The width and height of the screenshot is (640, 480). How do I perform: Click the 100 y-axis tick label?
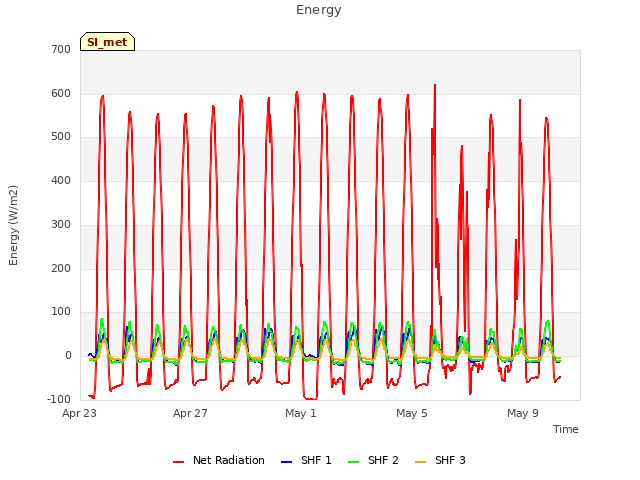coord(61,312)
